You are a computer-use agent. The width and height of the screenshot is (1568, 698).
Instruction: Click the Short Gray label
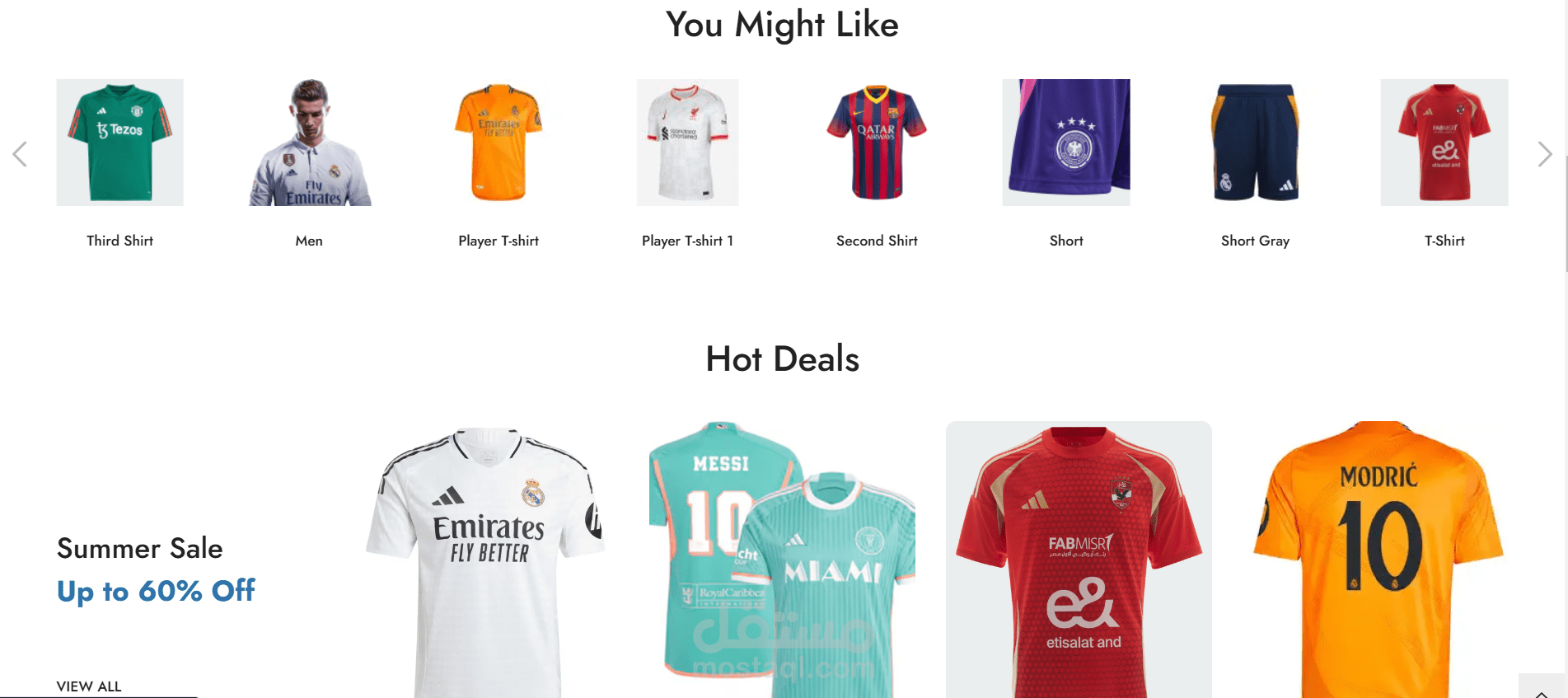[1255, 241]
